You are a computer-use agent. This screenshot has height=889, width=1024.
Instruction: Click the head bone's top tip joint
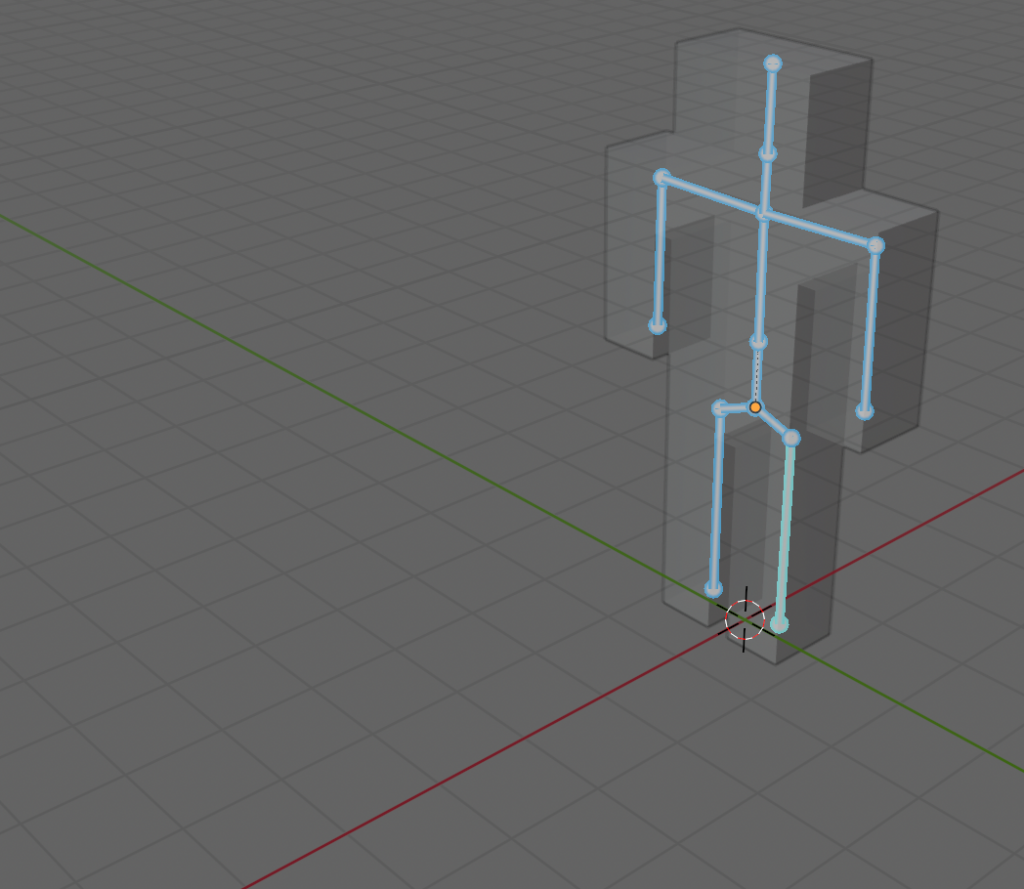772,63
